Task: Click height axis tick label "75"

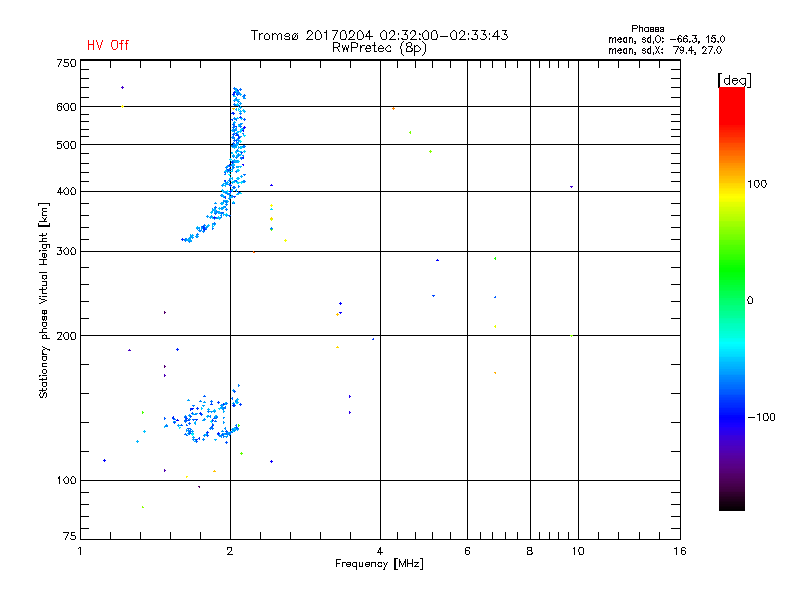Action: [x=70, y=536]
